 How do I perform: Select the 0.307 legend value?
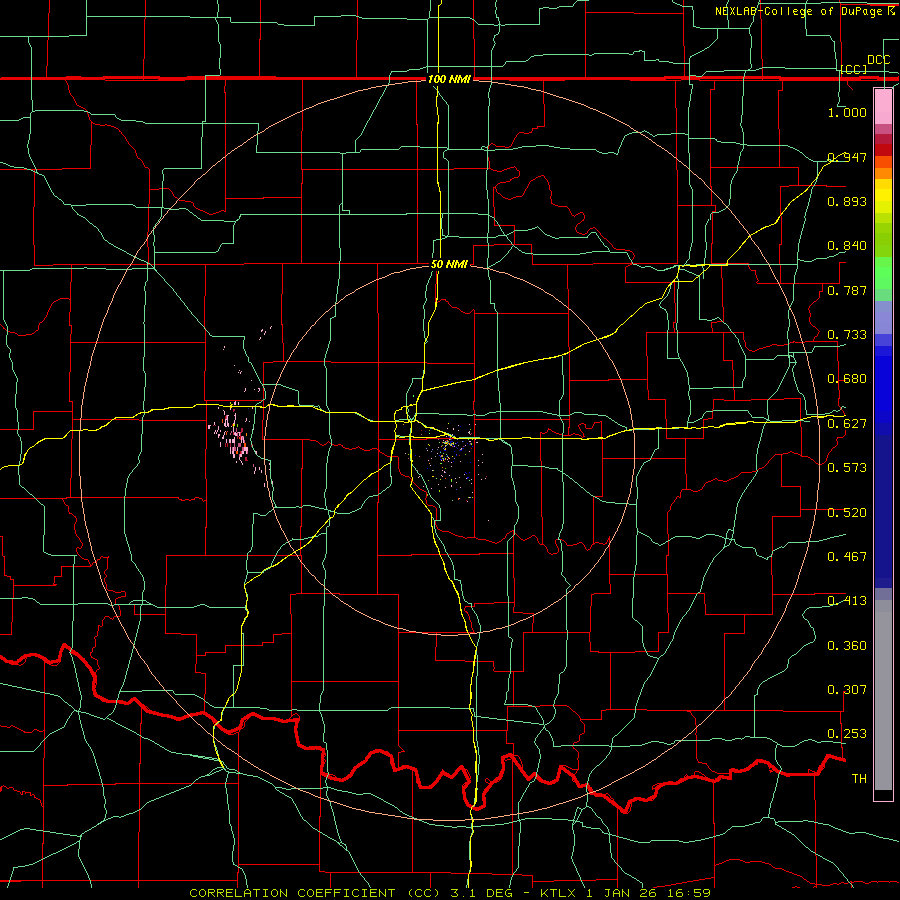click(x=847, y=690)
